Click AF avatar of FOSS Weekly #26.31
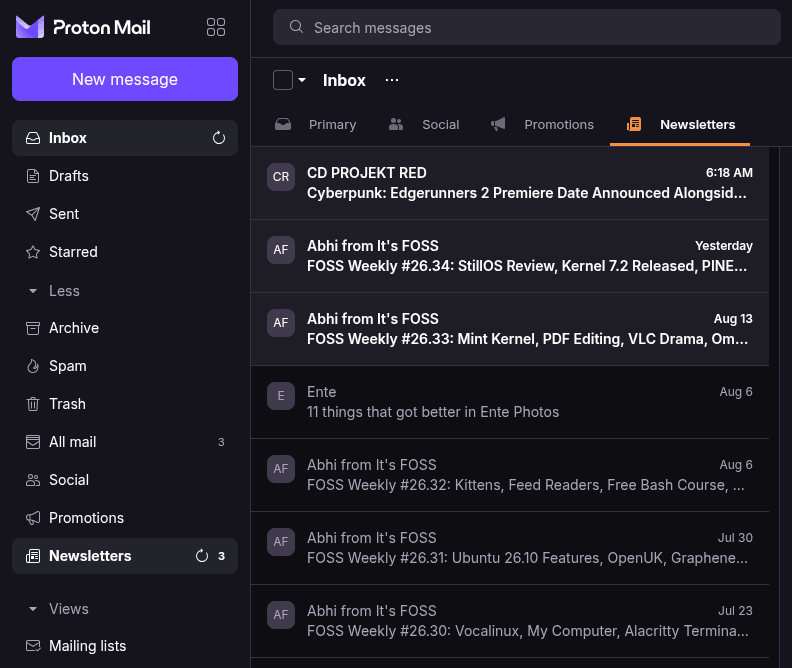792x668 pixels. (281, 542)
